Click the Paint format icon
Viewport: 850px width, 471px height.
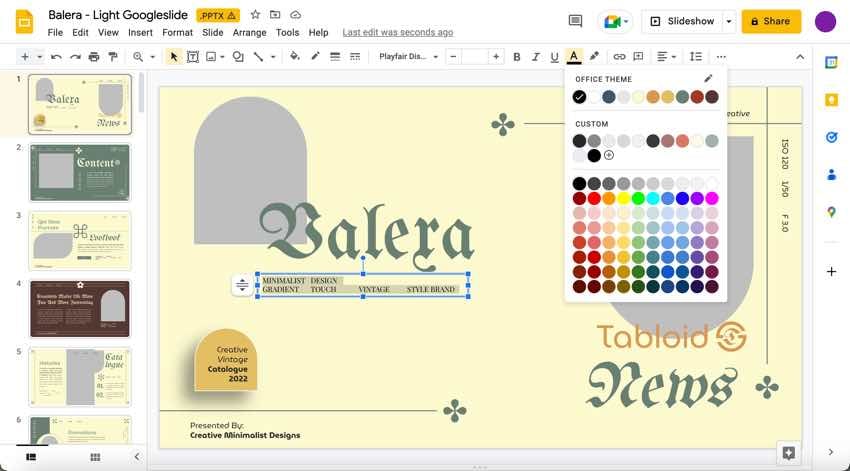coord(112,57)
